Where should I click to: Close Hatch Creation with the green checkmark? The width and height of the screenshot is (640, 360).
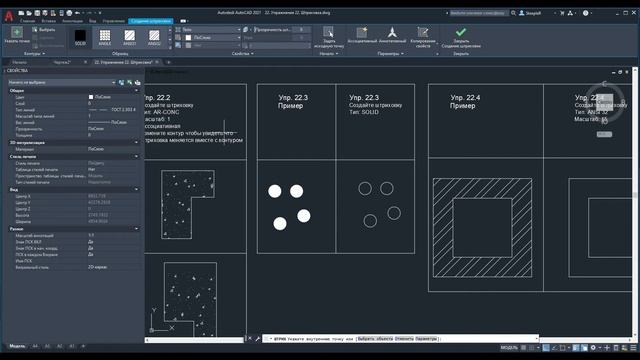coord(461,37)
